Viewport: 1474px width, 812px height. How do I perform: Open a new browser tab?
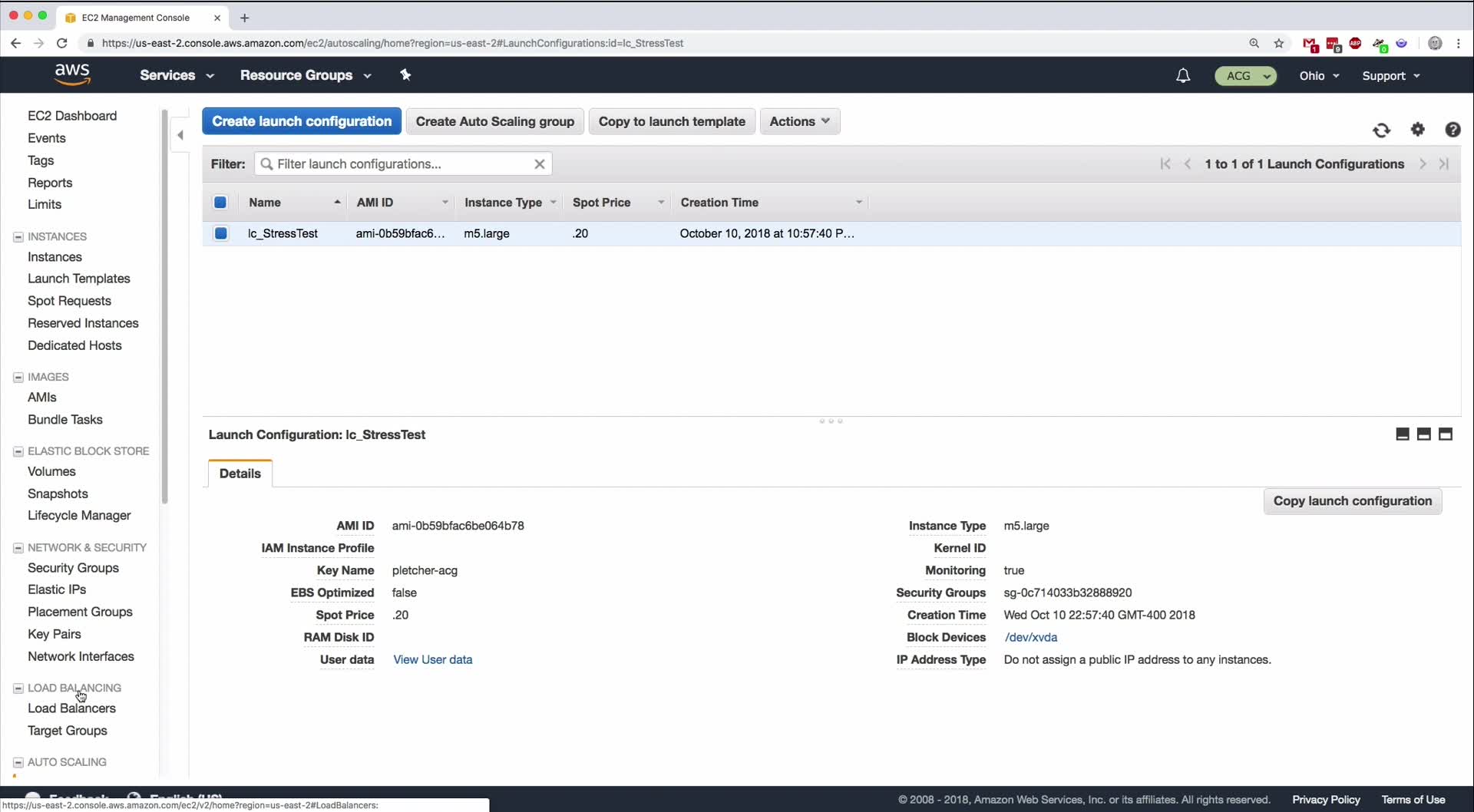click(244, 18)
